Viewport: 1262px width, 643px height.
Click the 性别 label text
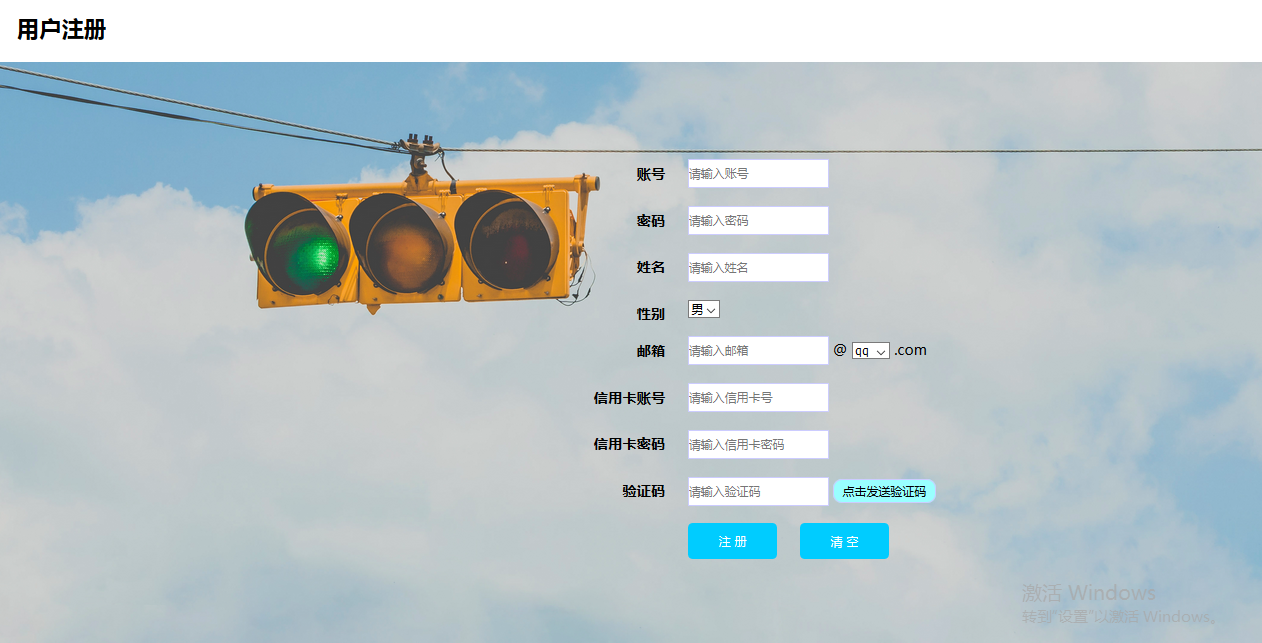650,314
